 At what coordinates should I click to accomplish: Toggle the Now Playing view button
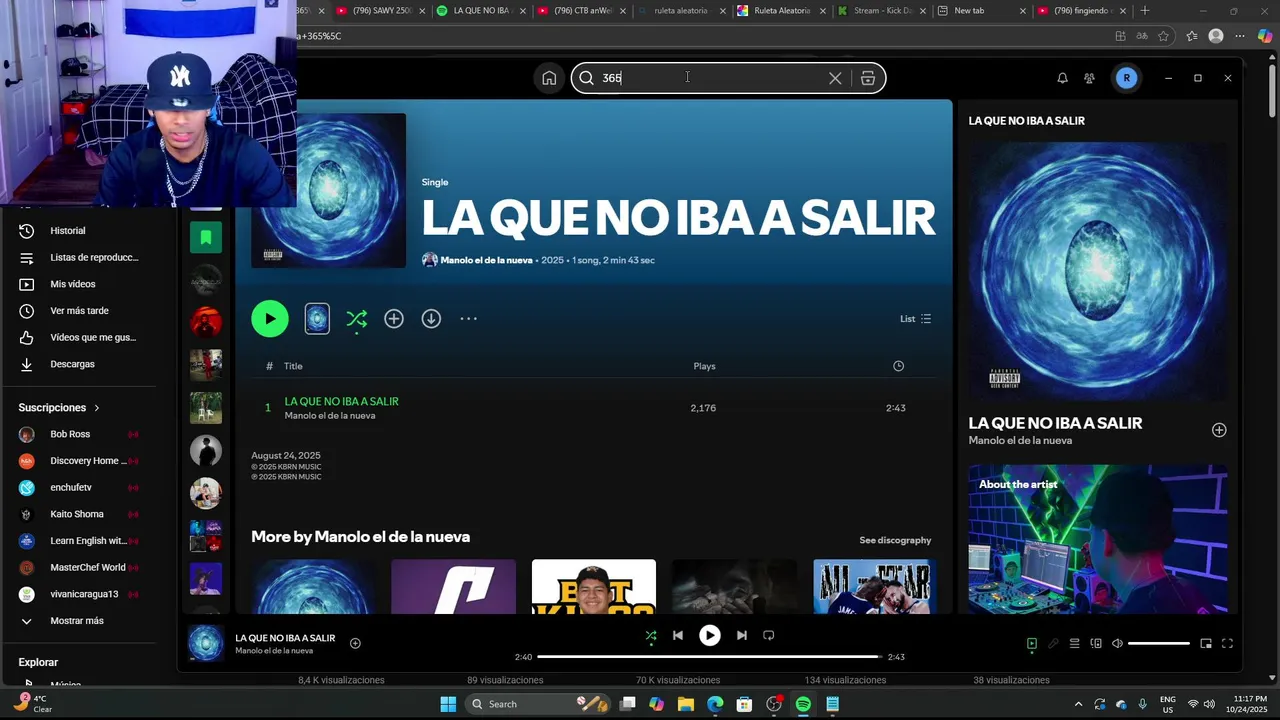[x=1032, y=644]
